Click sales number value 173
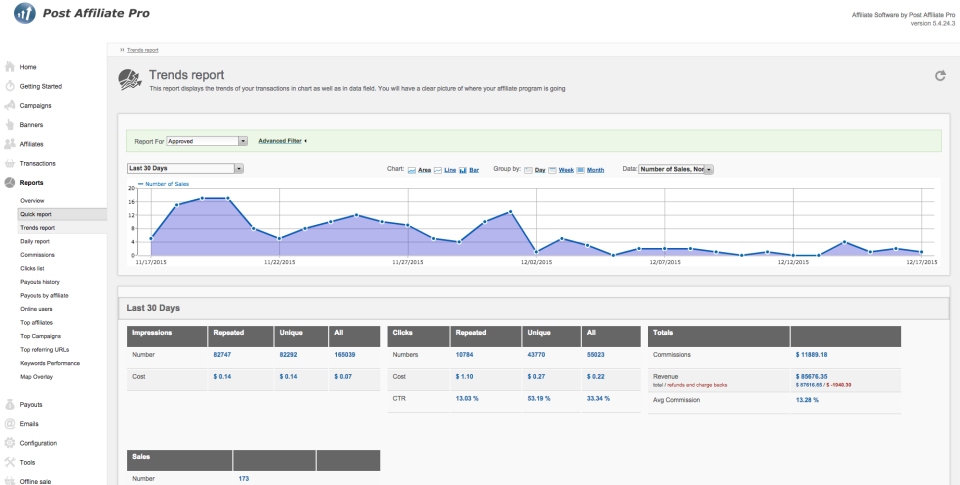Image resolution: width=960 pixels, height=485 pixels. click(244, 479)
